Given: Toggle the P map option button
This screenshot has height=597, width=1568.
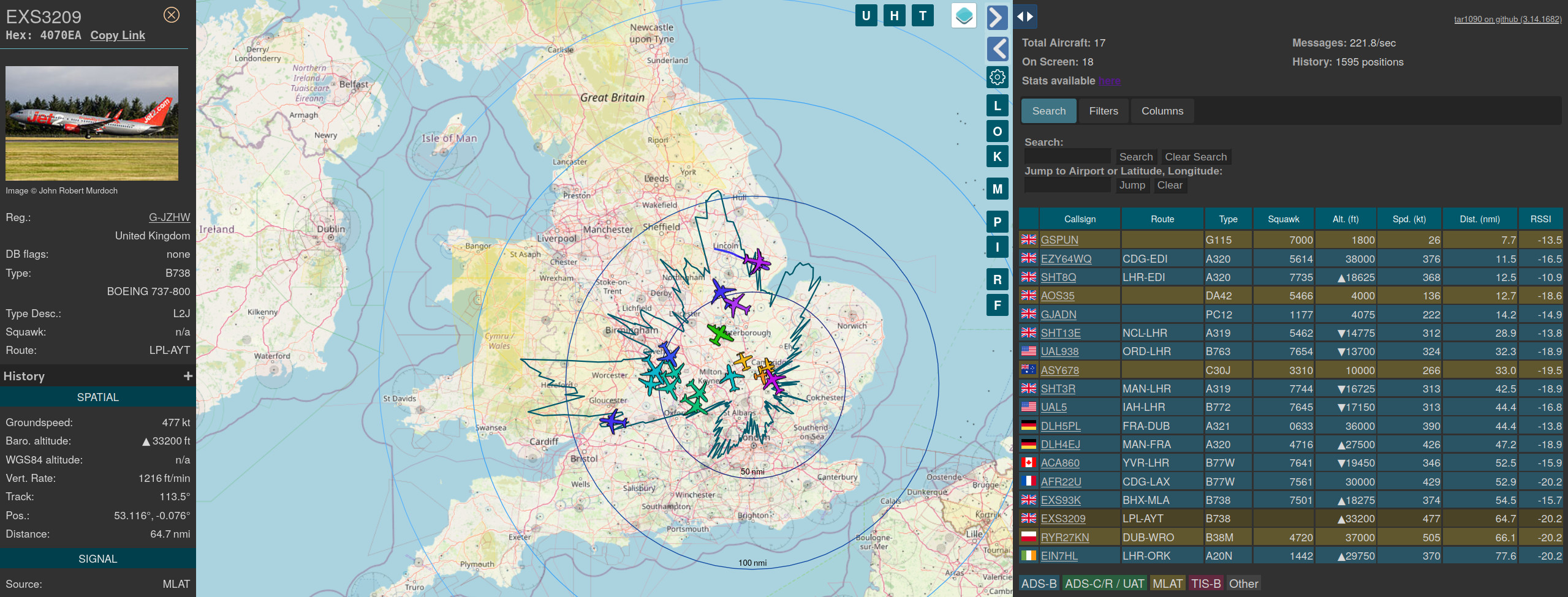Looking at the screenshot, I should 998,222.
